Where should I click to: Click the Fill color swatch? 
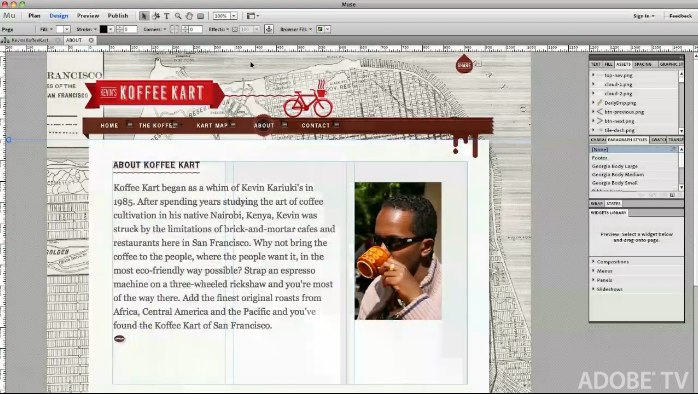pyautogui.click(x=60, y=29)
